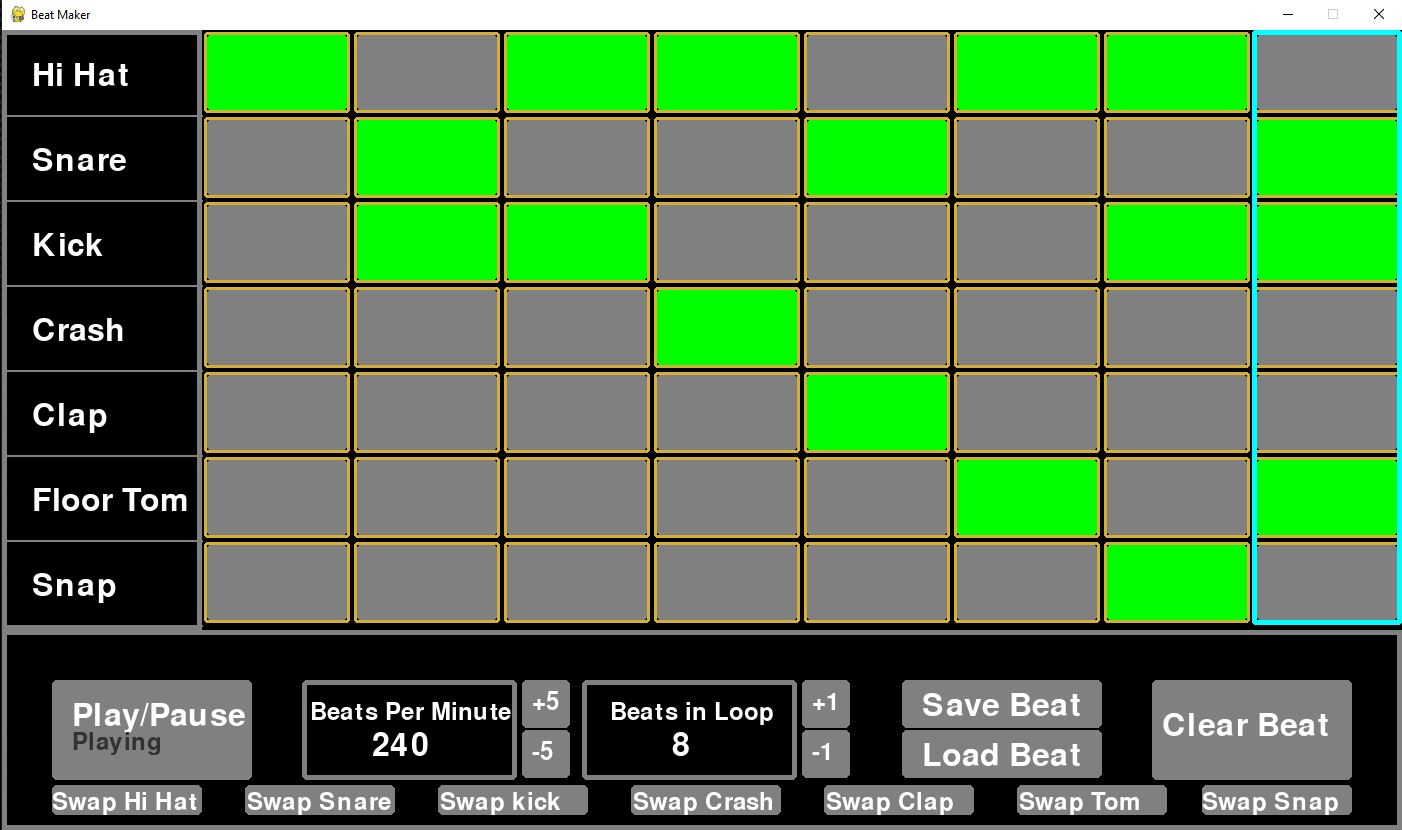Enable Snap on beat 1
The height and width of the screenshot is (830, 1402).
click(277, 583)
